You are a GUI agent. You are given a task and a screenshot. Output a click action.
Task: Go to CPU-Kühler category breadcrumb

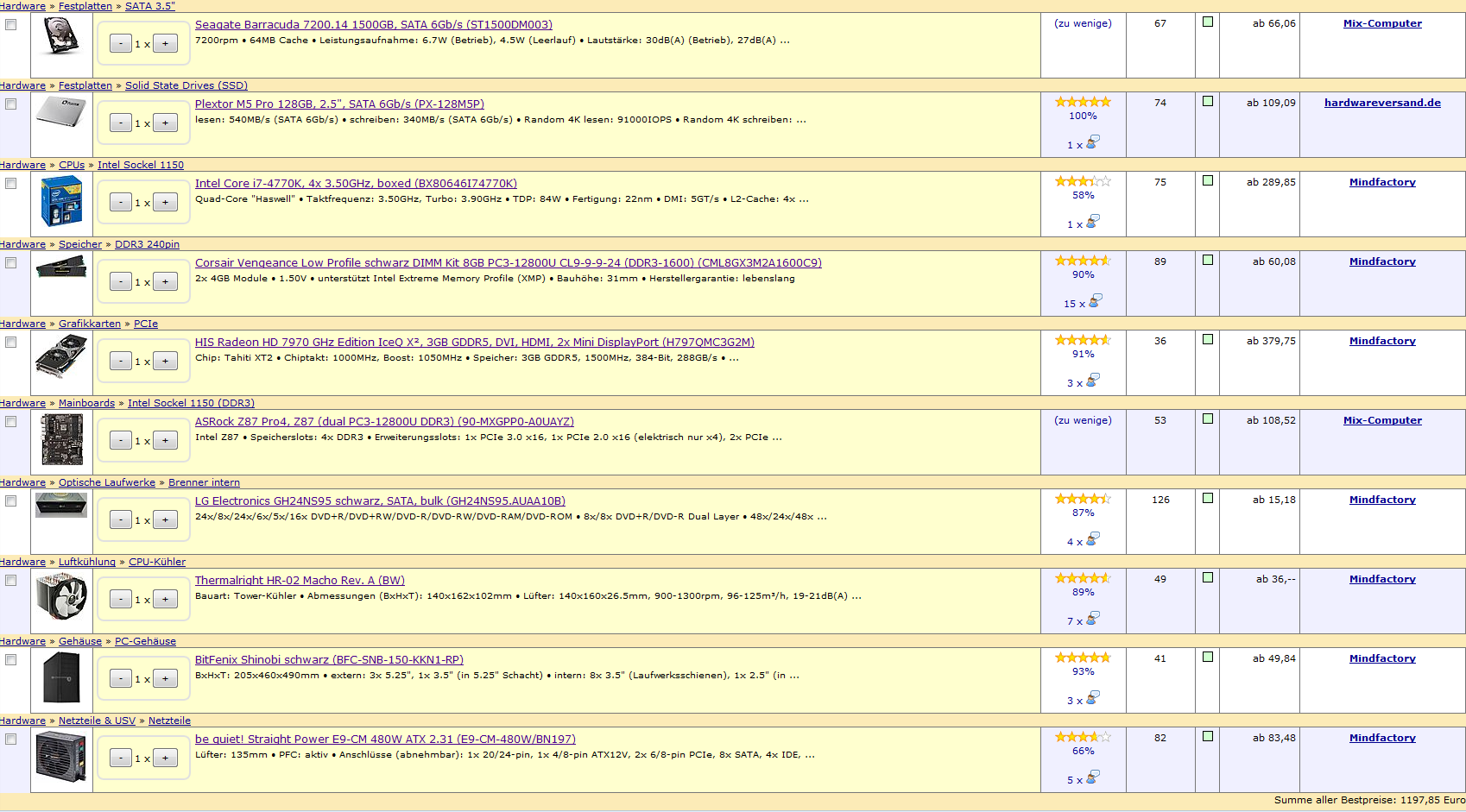[157, 562]
